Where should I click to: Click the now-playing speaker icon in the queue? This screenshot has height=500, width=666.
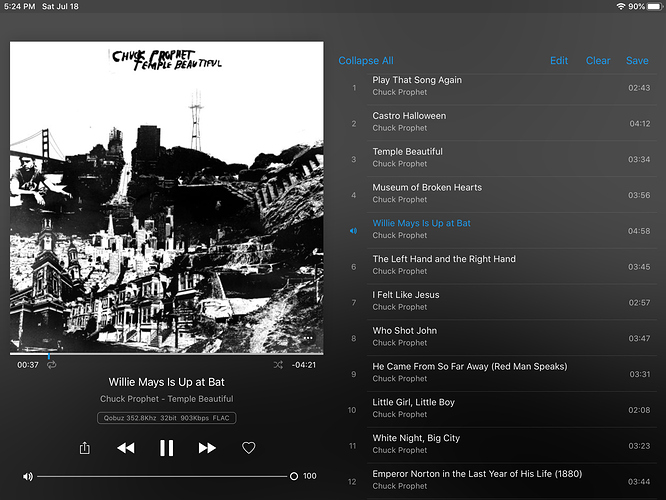pos(353,231)
